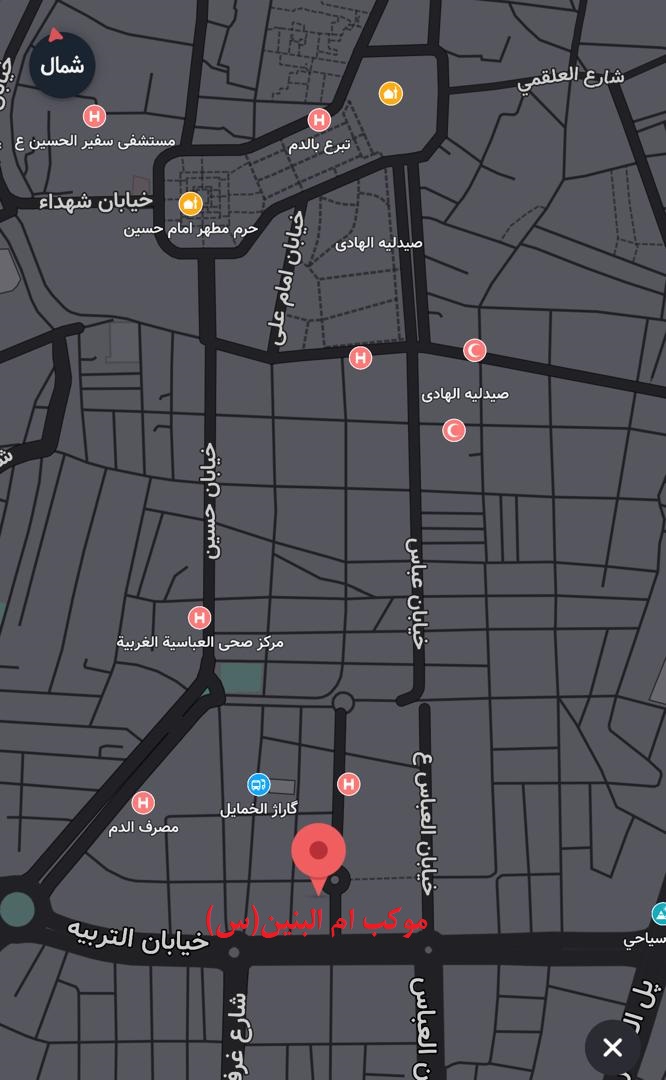The width and height of the screenshot is (666, 1080).
Task: Tap the خيابان شهداء street label
Action: pos(96,201)
